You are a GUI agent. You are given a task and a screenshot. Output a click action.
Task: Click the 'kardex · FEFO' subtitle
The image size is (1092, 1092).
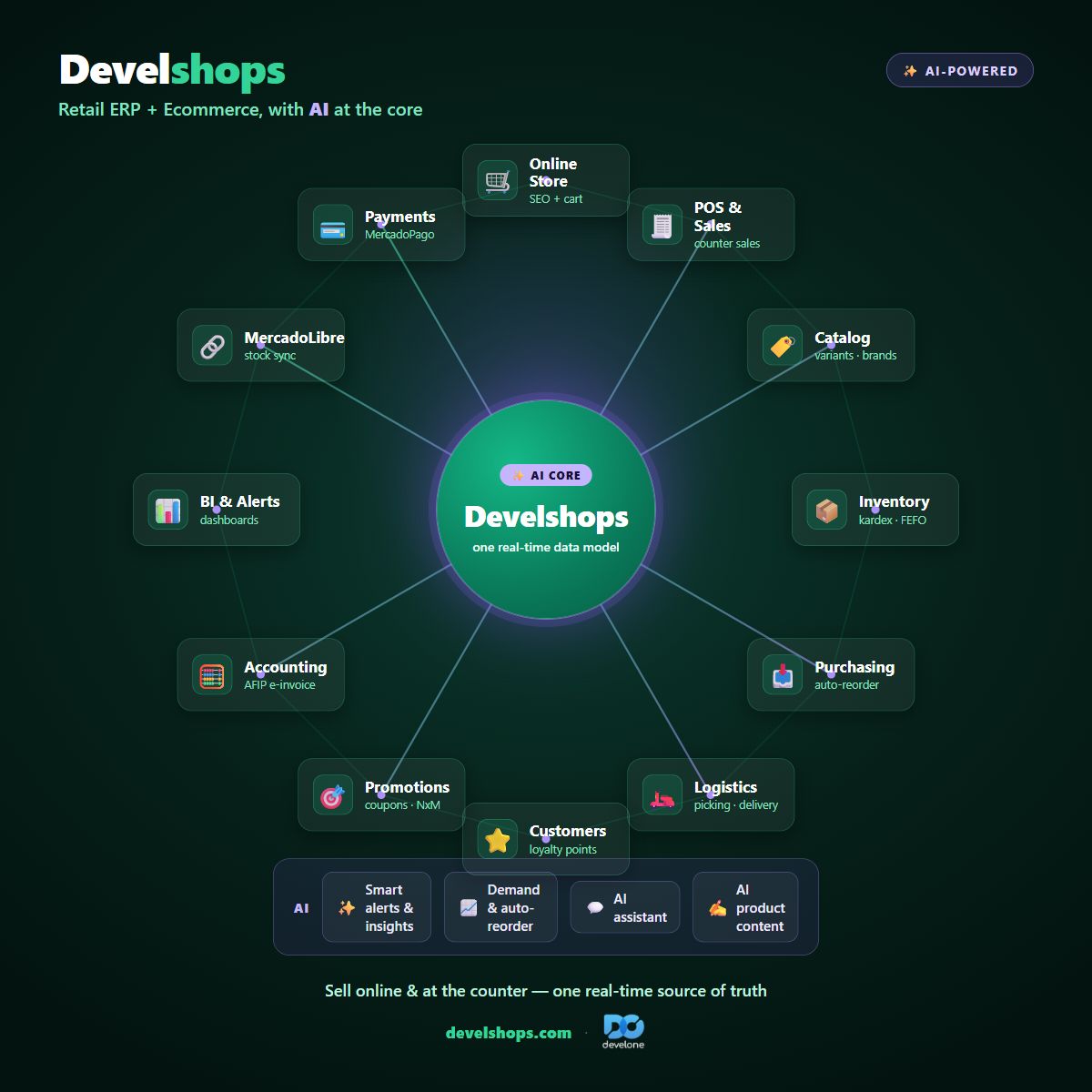point(893,521)
